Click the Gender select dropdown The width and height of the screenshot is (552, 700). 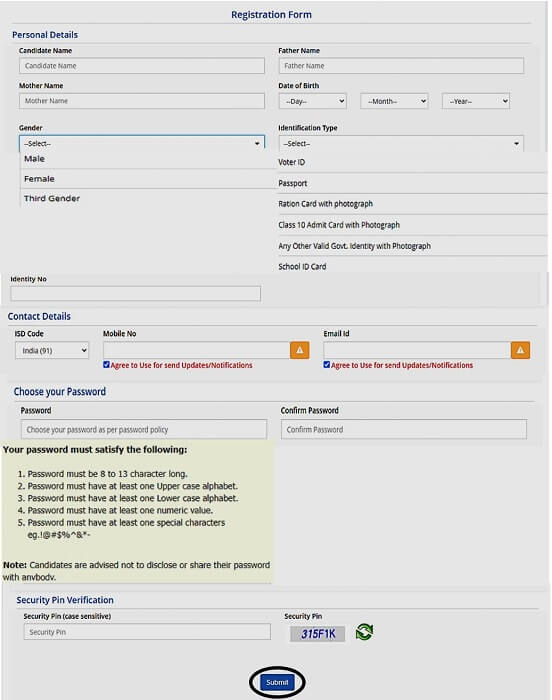pyautogui.click(x=142, y=143)
